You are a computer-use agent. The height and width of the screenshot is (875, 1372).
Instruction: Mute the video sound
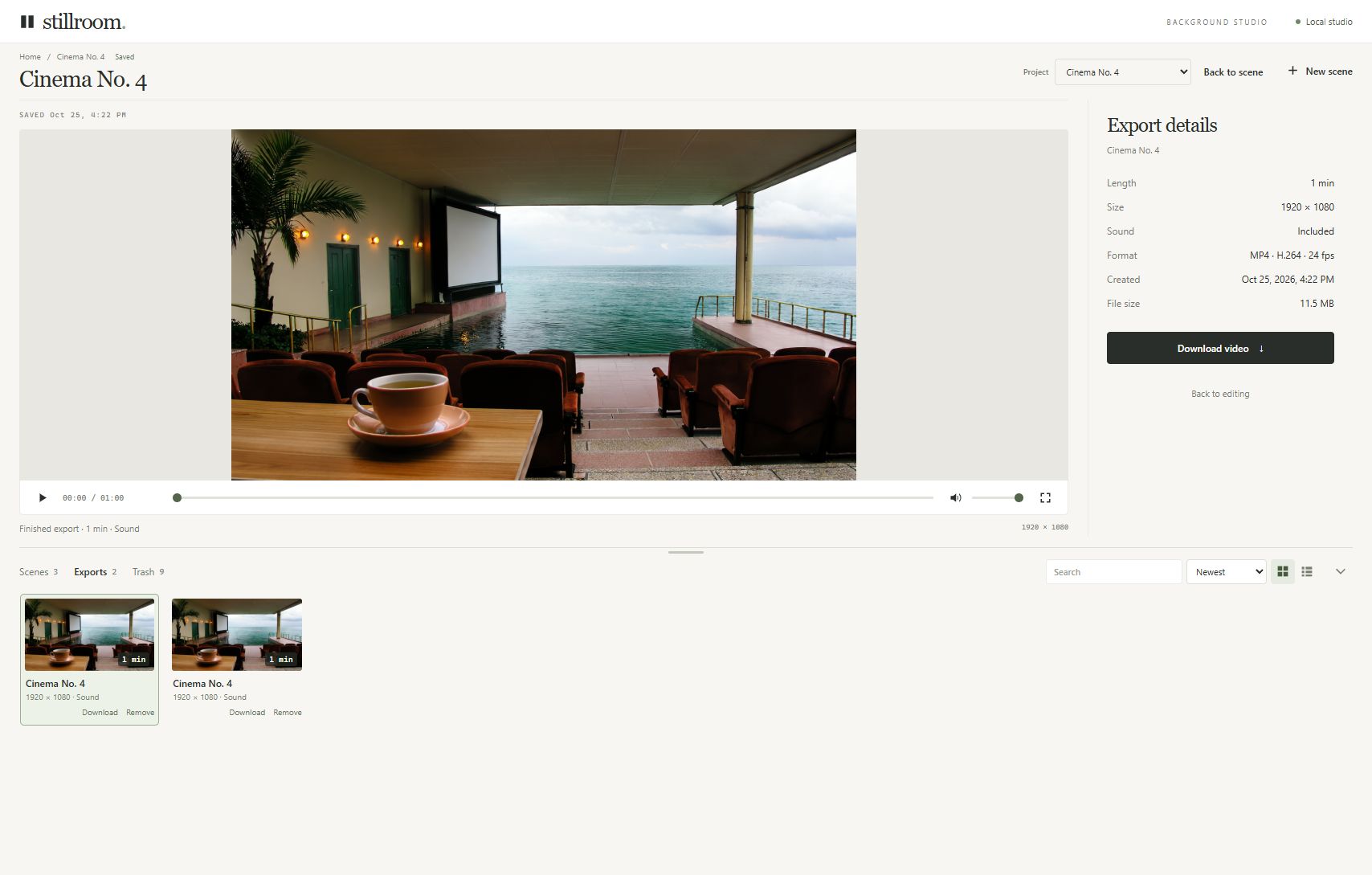[x=955, y=498]
